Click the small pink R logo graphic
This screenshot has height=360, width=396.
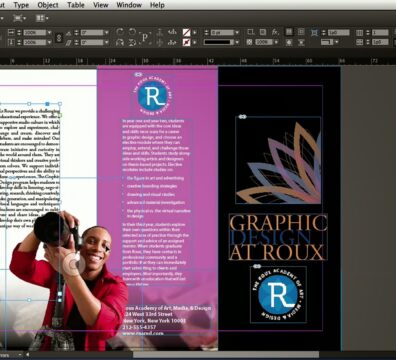[x=153, y=95]
